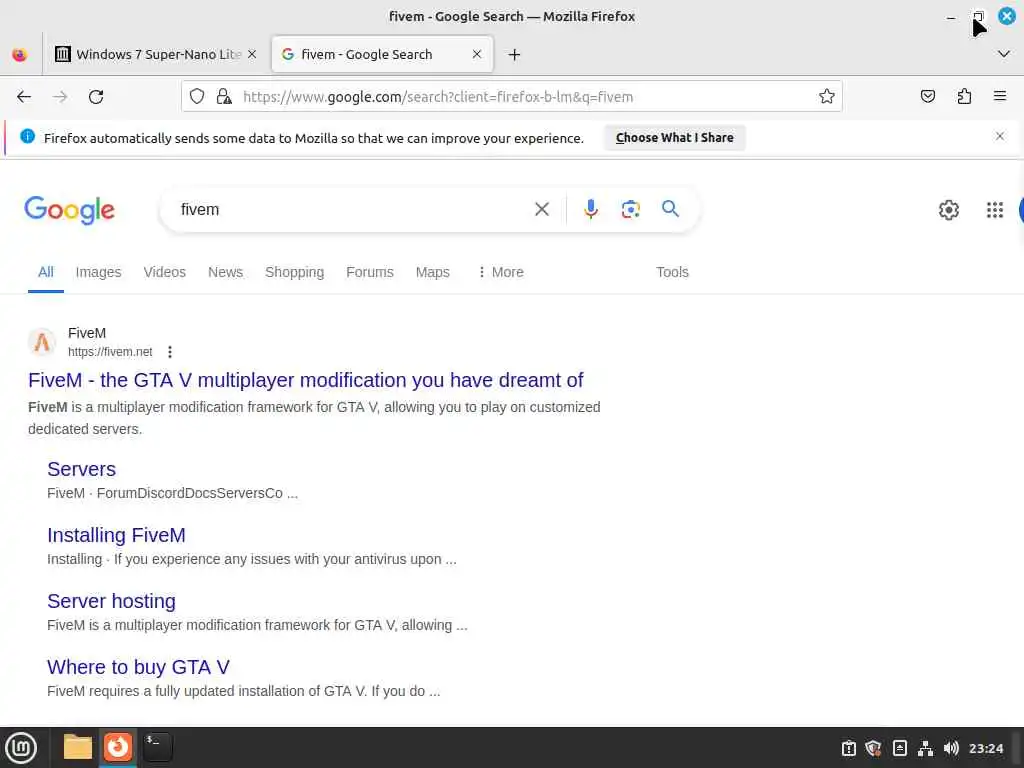Open the Linux Mint start menu
1024x768 pixels.
point(21,747)
